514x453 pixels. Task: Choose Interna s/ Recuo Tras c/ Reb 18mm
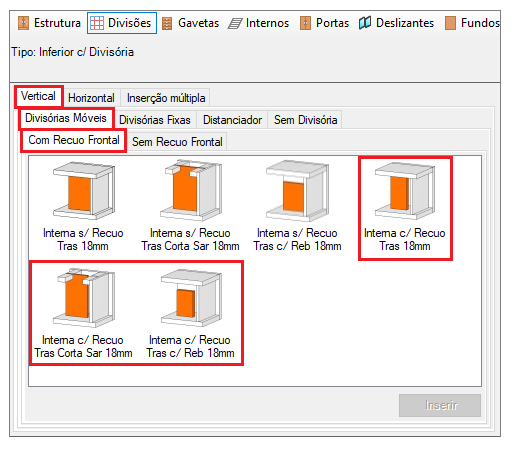pos(297,206)
